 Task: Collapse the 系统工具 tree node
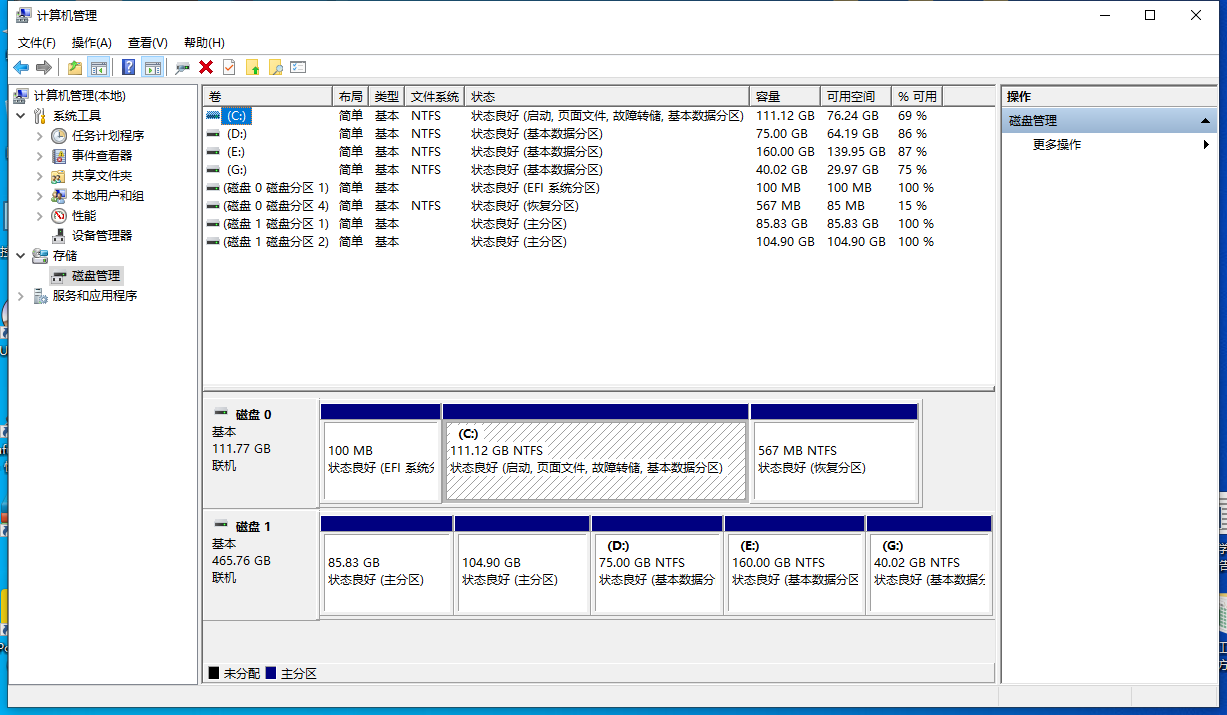pyautogui.click(x=21, y=116)
